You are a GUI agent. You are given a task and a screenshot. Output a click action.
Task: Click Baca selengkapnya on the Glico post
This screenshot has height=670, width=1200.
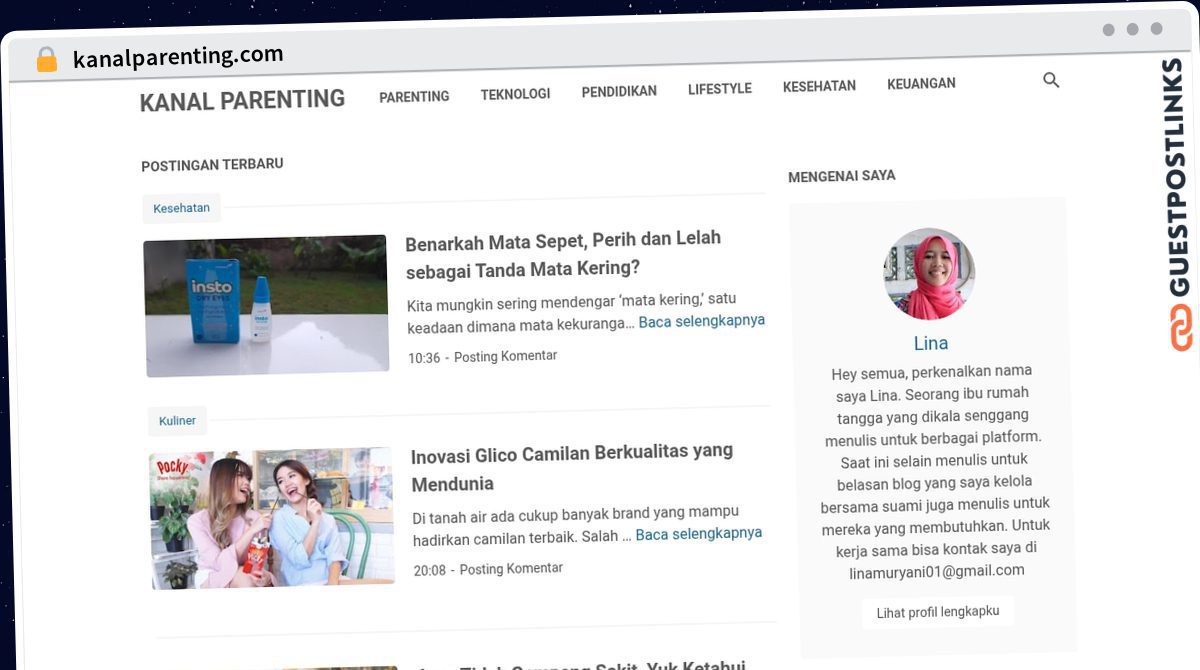[699, 534]
